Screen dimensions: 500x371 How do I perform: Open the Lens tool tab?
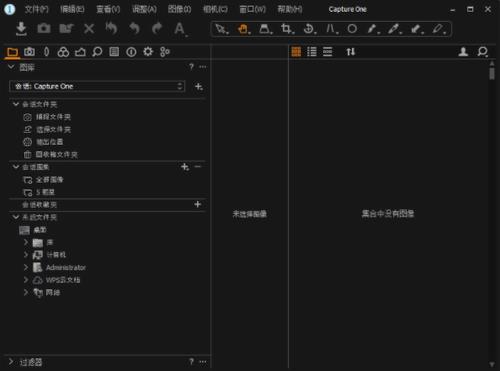coord(46,52)
